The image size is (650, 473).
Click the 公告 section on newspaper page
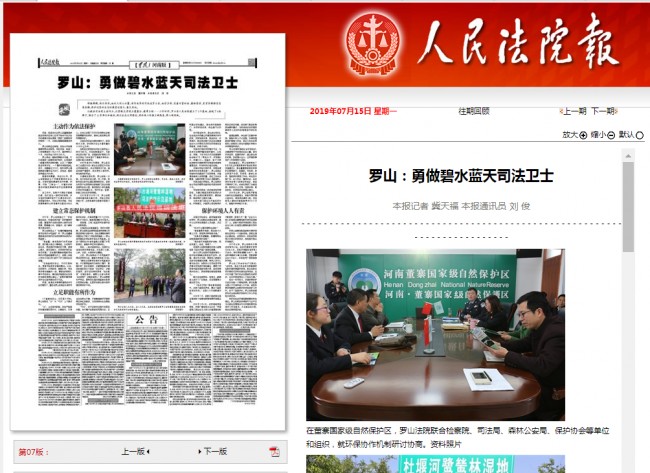146,320
